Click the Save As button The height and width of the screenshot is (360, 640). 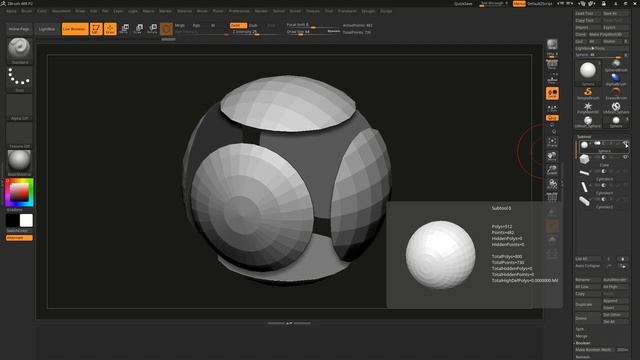(616, 13)
